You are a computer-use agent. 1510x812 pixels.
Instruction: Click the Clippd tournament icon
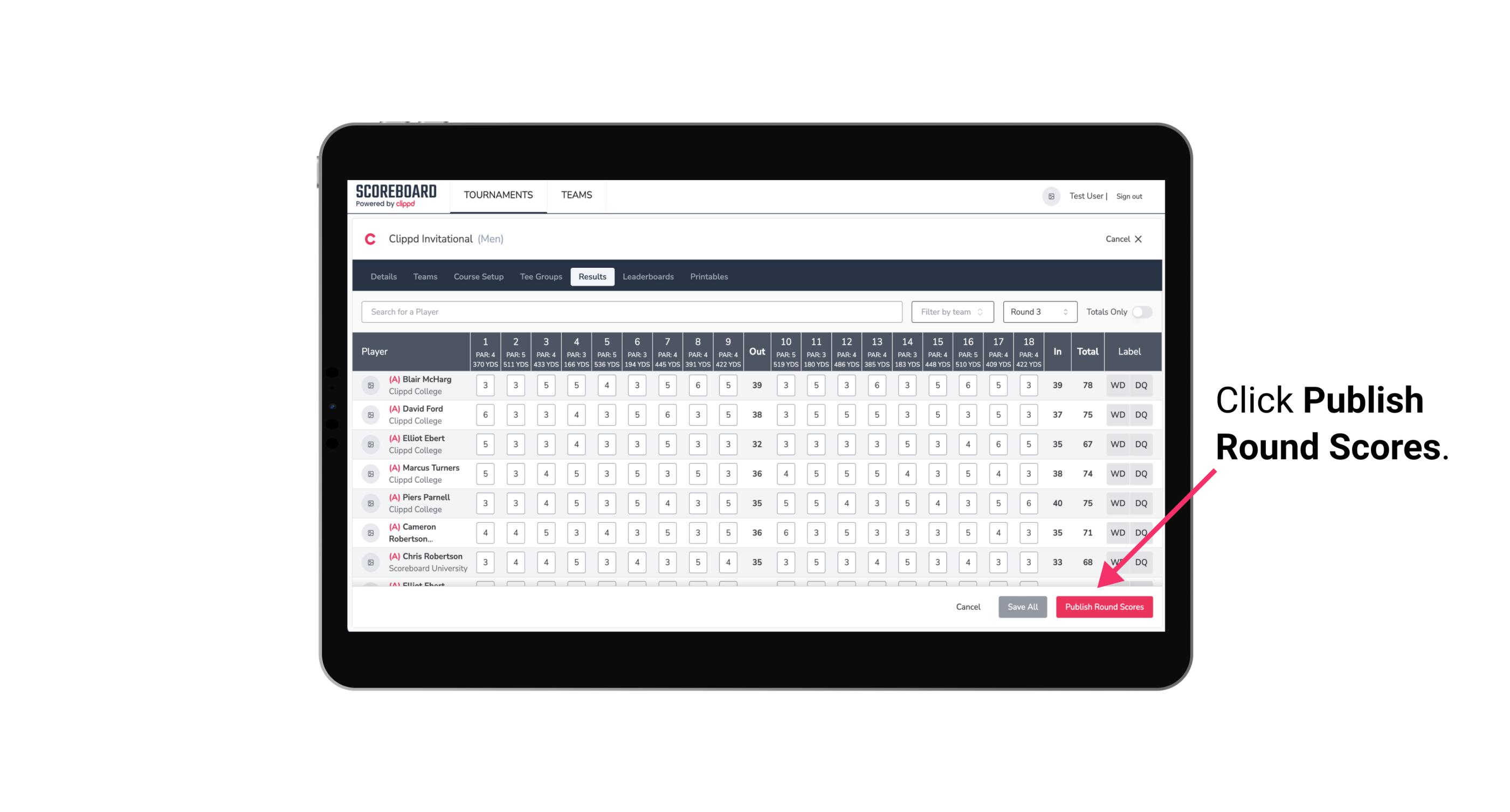[x=372, y=240]
